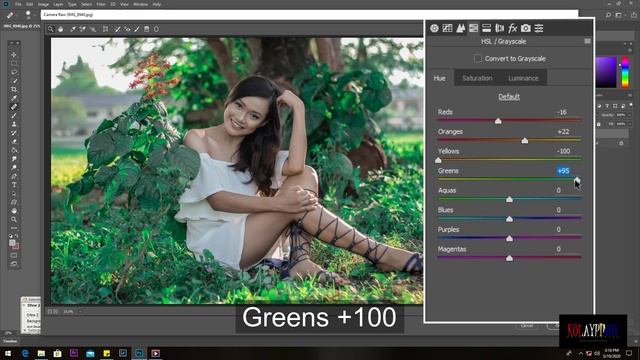The width and height of the screenshot is (640, 360).
Task: Click the Magentas hue slider handle
Action: tap(509, 258)
